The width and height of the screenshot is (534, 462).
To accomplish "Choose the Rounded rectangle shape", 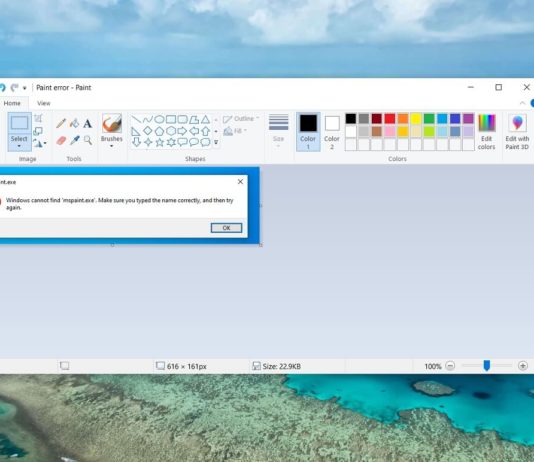I will (182, 119).
